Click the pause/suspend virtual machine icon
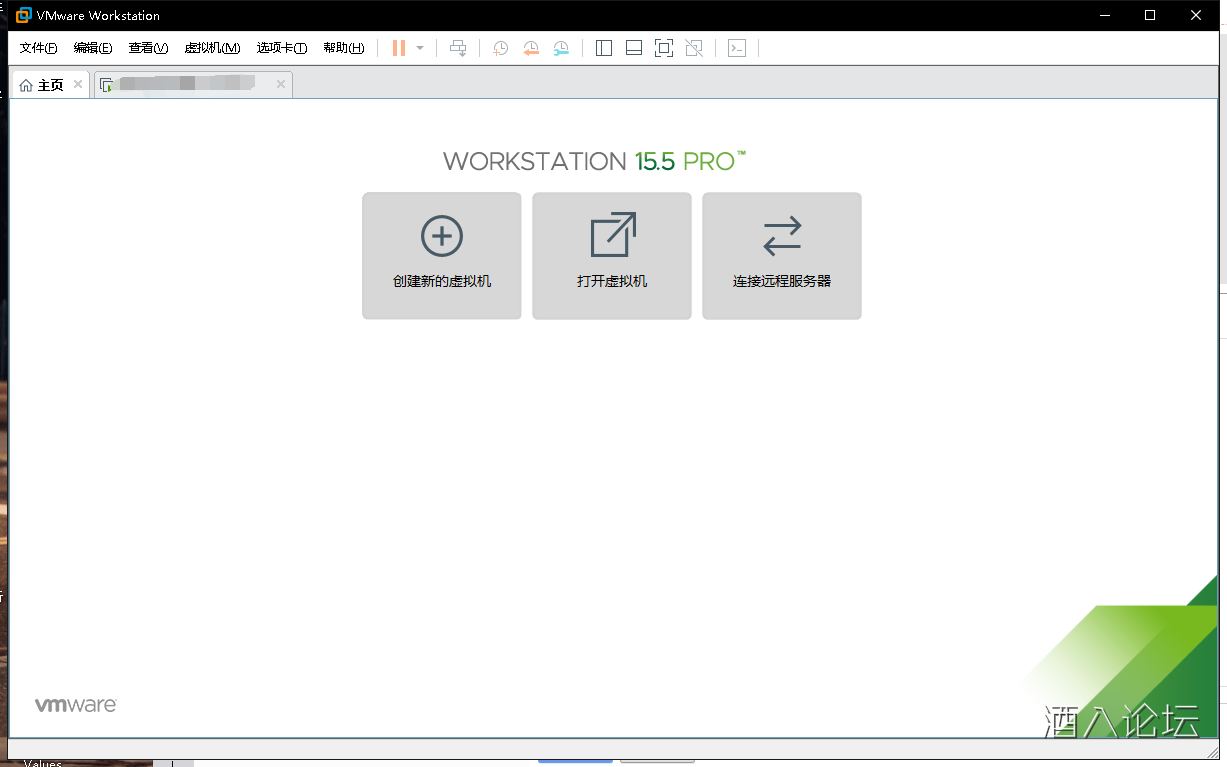 399,48
